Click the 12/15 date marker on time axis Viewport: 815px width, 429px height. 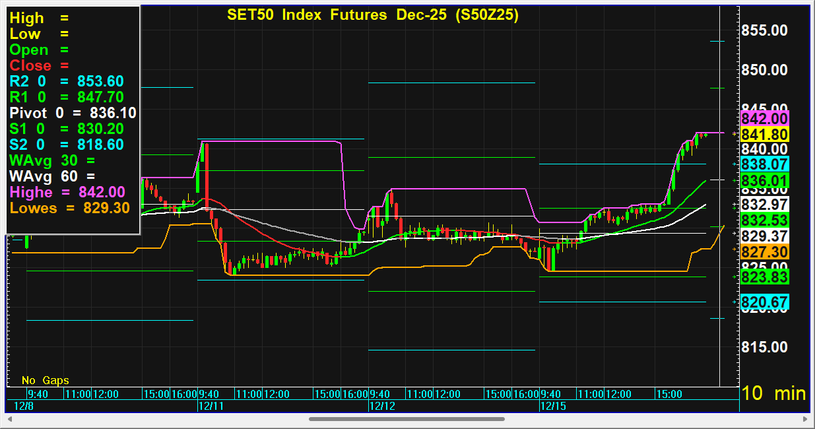[551, 407]
